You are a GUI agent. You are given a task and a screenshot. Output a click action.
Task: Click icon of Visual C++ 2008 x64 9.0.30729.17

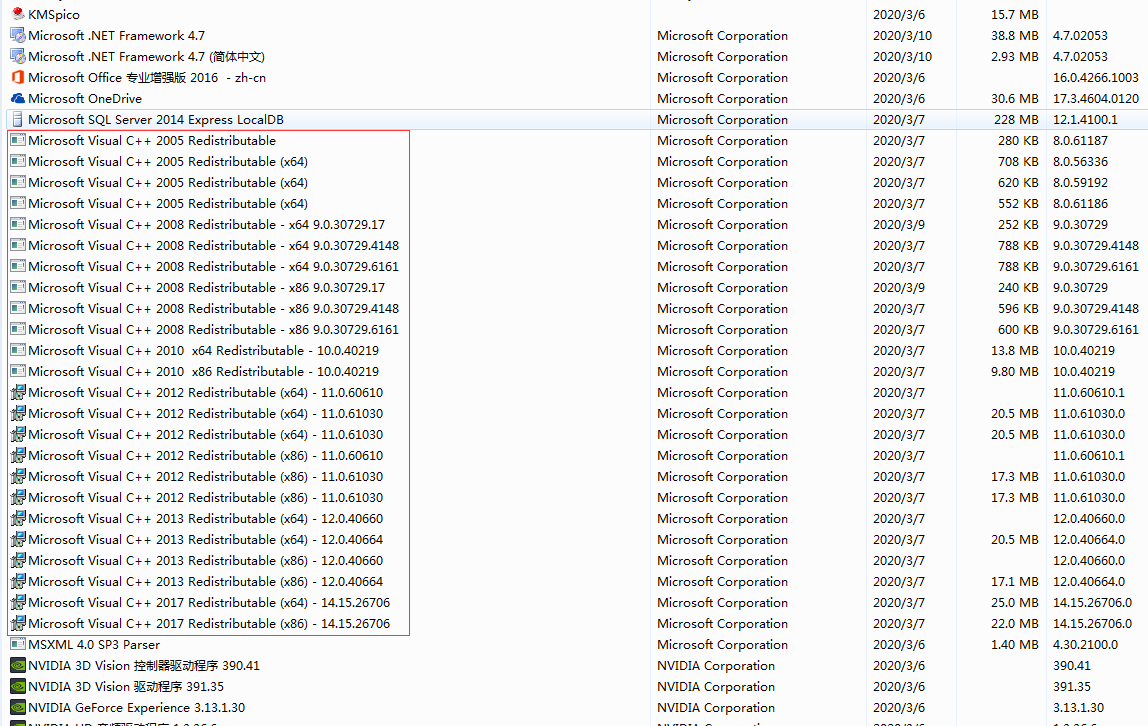pyautogui.click(x=18, y=224)
